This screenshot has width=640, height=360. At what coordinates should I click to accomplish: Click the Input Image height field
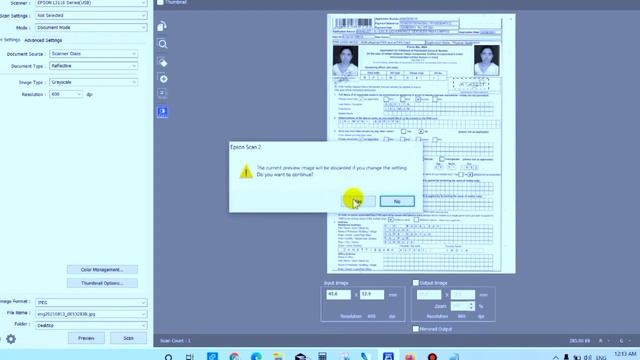click(x=372, y=294)
